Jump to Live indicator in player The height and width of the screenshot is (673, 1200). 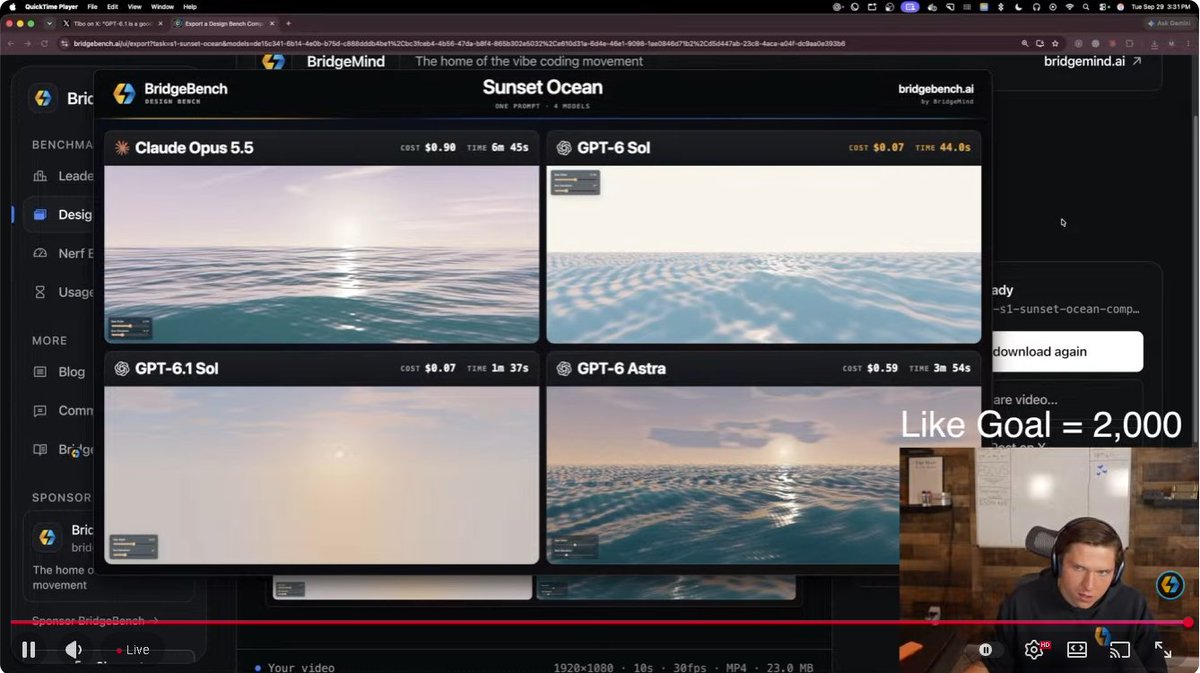pyautogui.click(x=133, y=650)
